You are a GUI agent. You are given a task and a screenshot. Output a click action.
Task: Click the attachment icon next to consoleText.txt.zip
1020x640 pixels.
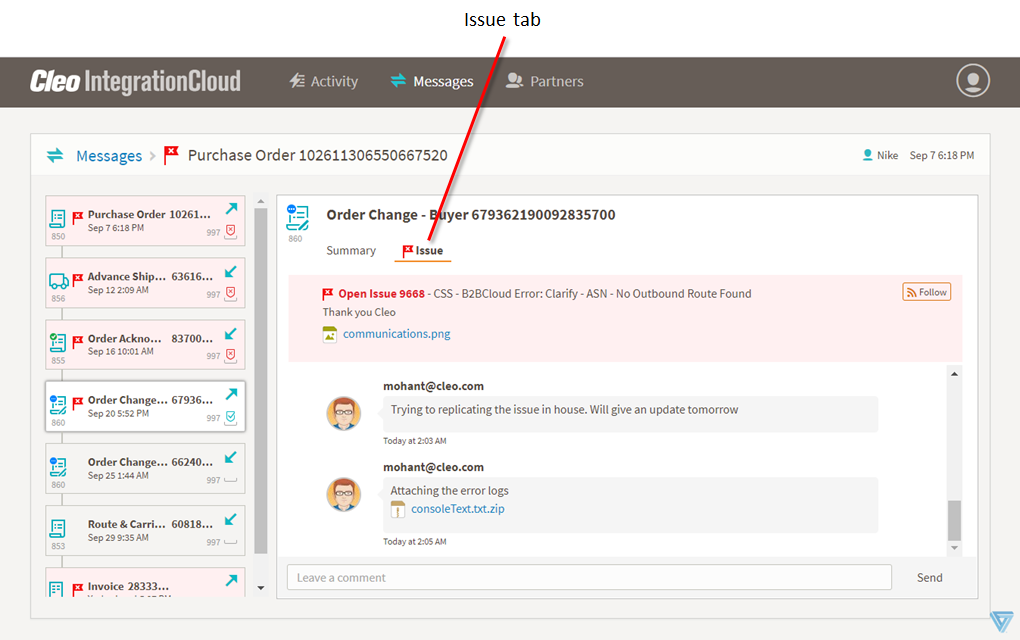(x=398, y=509)
